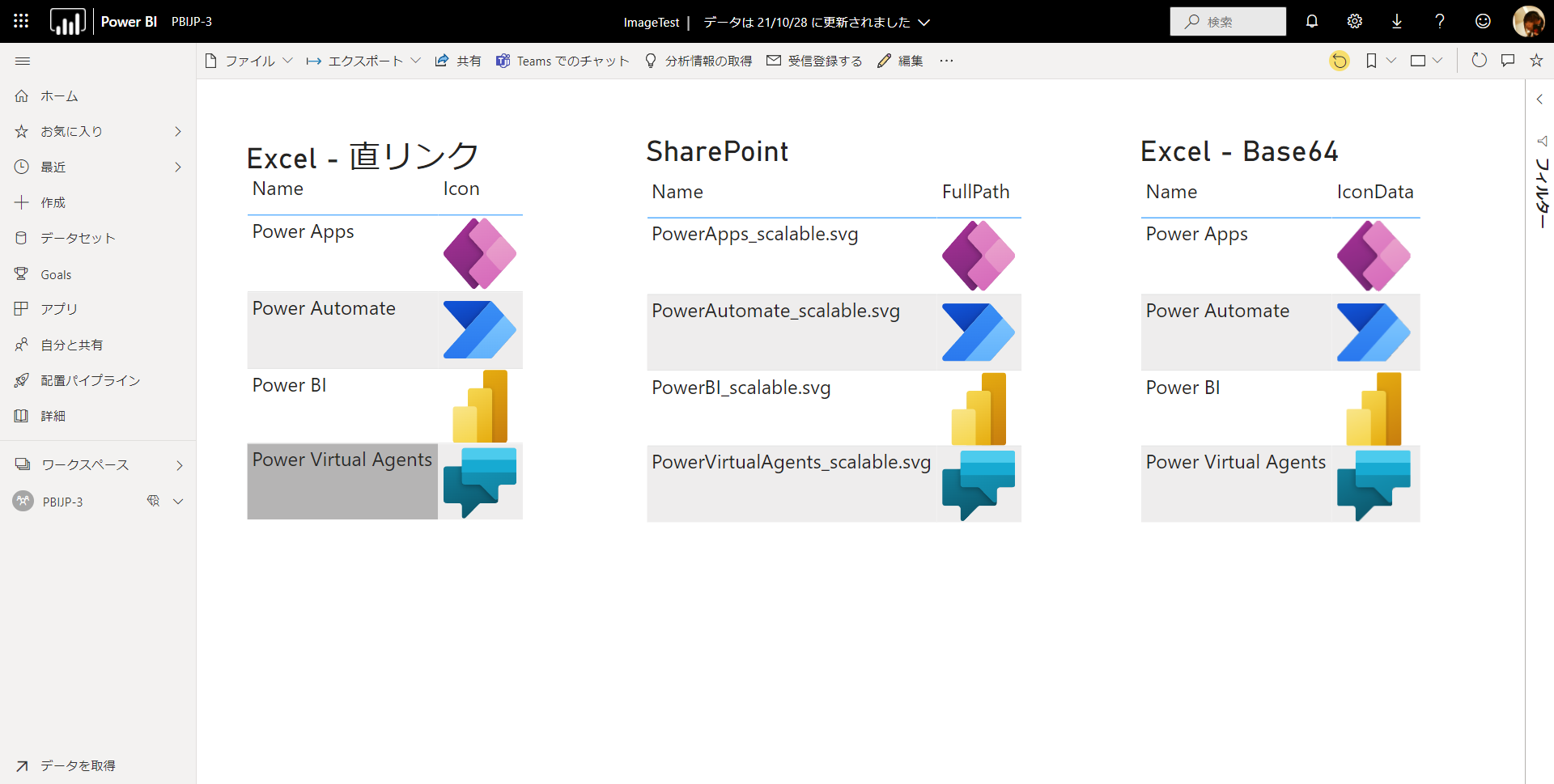Open the ファイル dropdown menu
This screenshot has height=784, width=1554.
(248, 61)
